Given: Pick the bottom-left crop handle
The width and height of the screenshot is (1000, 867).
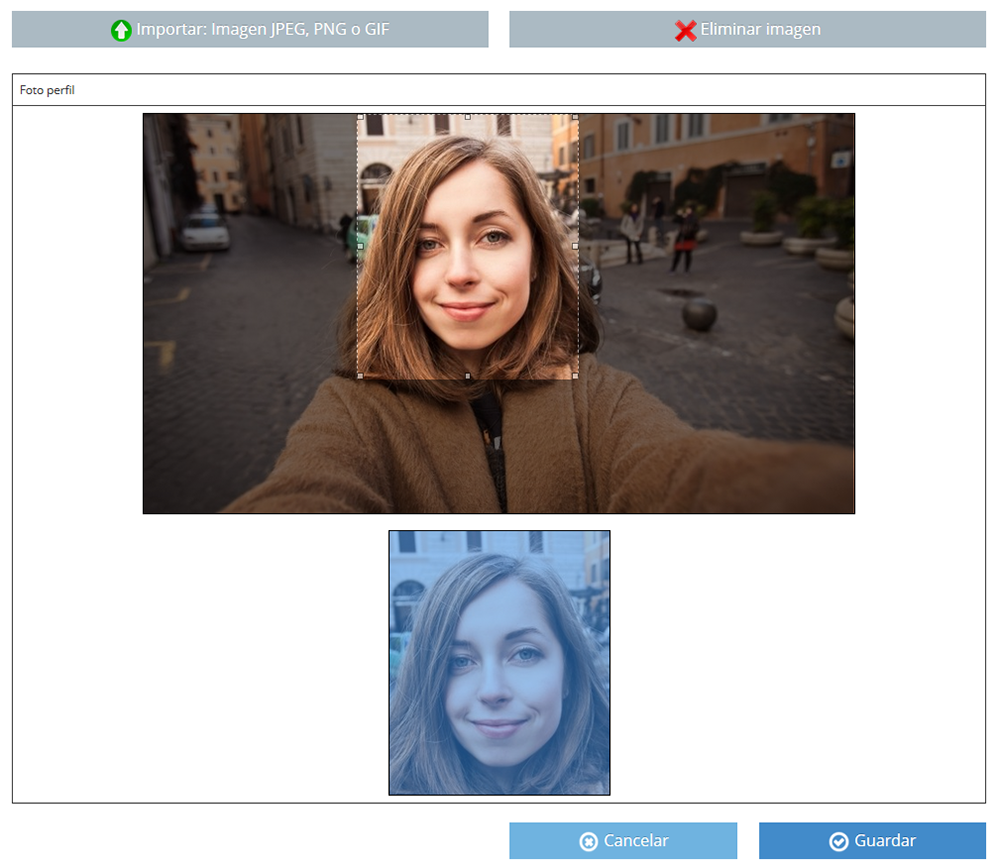Looking at the screenshot, I should [x=359, y=376].
